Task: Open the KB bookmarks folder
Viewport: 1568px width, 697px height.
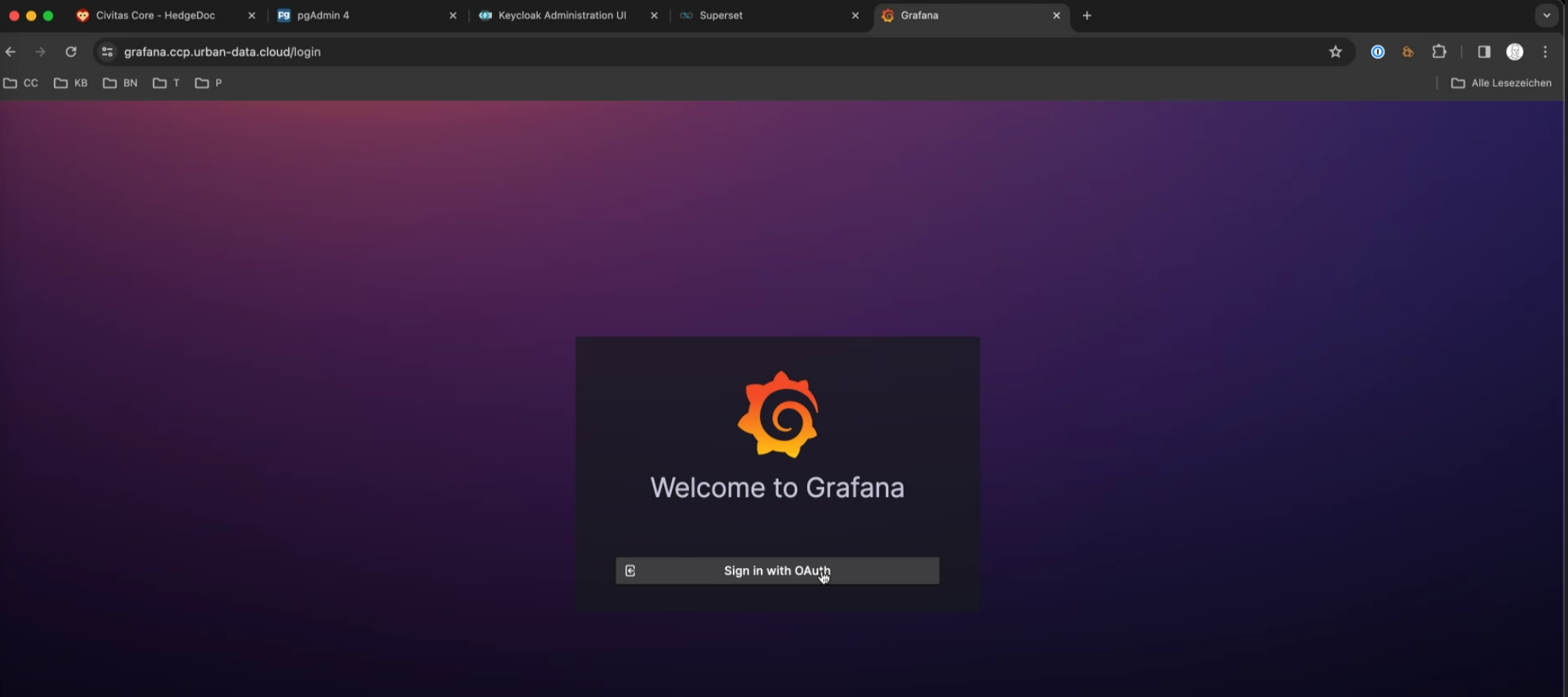Action: pyautogui.click(x=70, y=83)
